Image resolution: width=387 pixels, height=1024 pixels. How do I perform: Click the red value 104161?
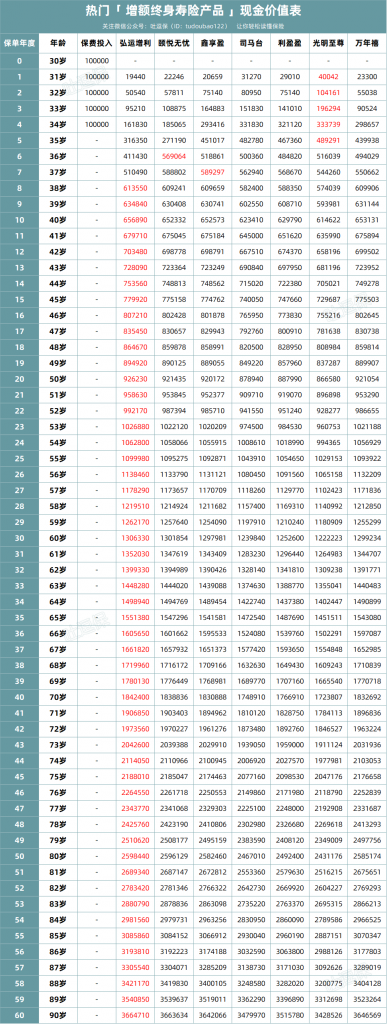[328, 92]
